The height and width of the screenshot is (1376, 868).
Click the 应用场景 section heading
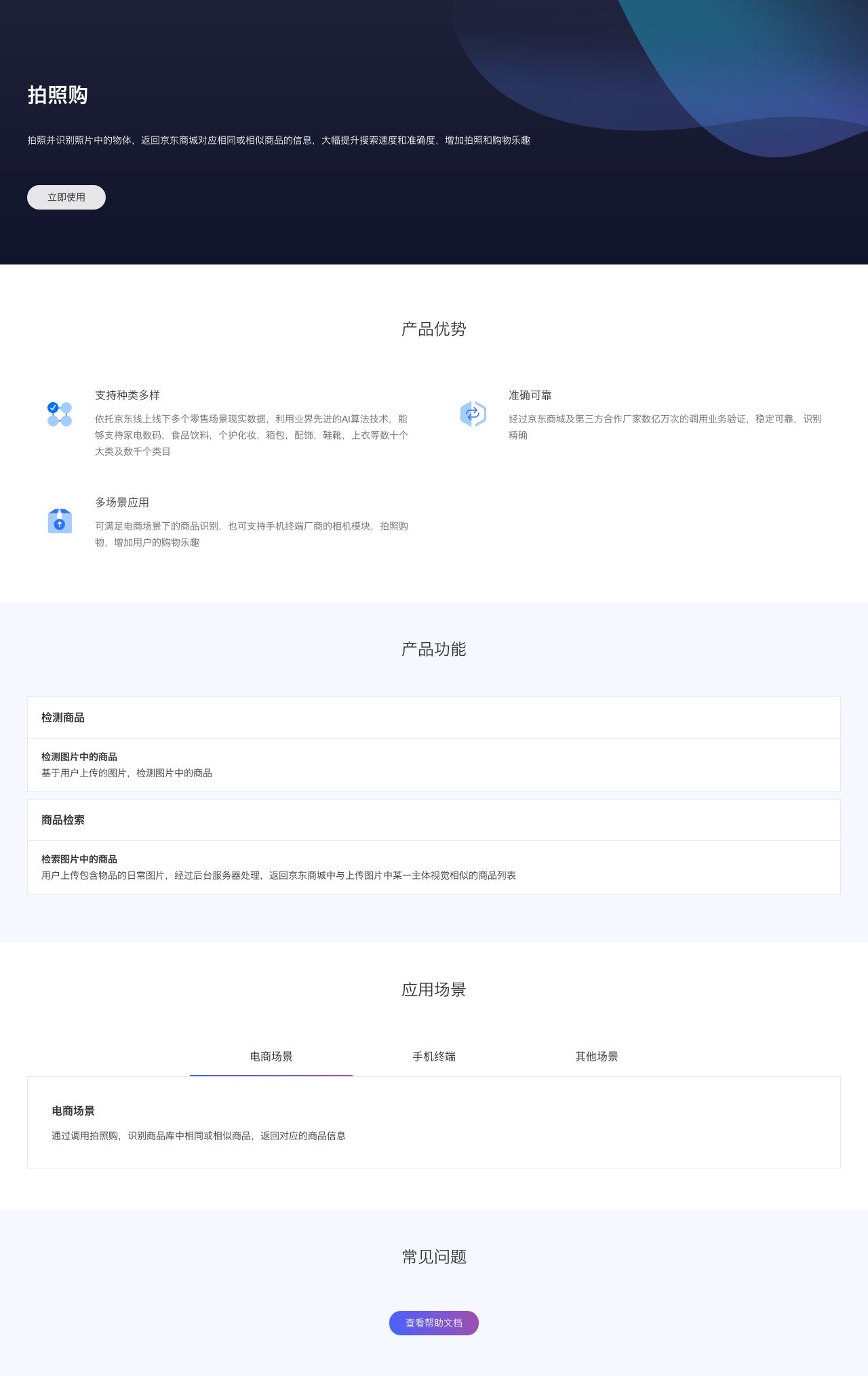pos(434,989)
